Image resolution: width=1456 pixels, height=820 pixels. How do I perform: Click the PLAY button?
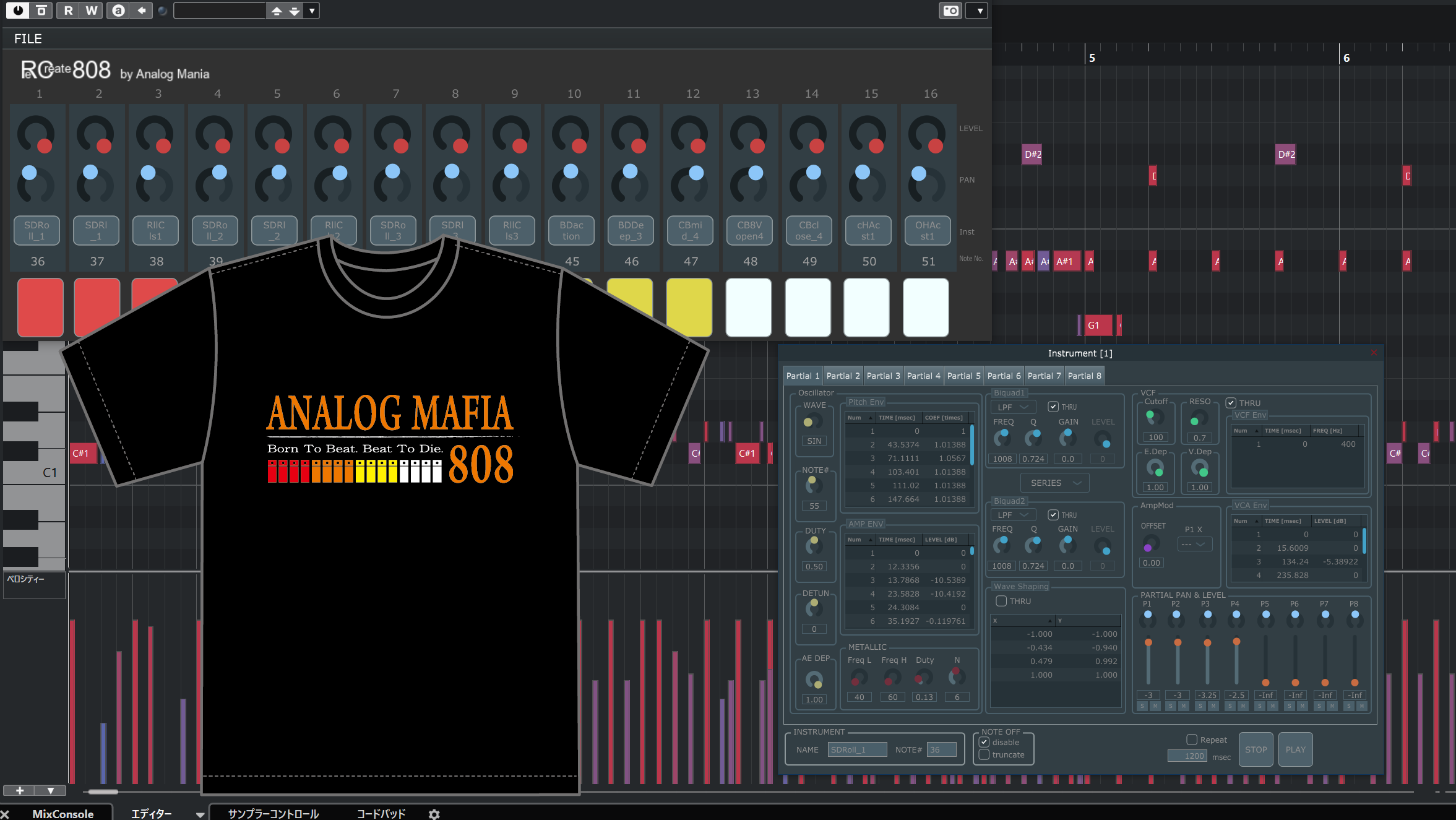tap(1295, 749)
